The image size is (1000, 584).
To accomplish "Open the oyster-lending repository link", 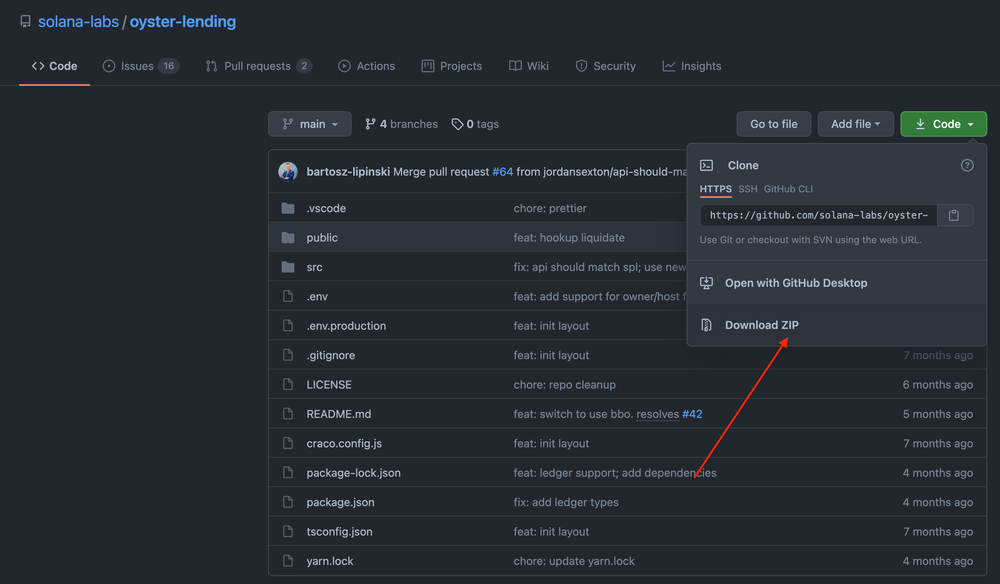I will pyautogui.click(x=183, y=22).
